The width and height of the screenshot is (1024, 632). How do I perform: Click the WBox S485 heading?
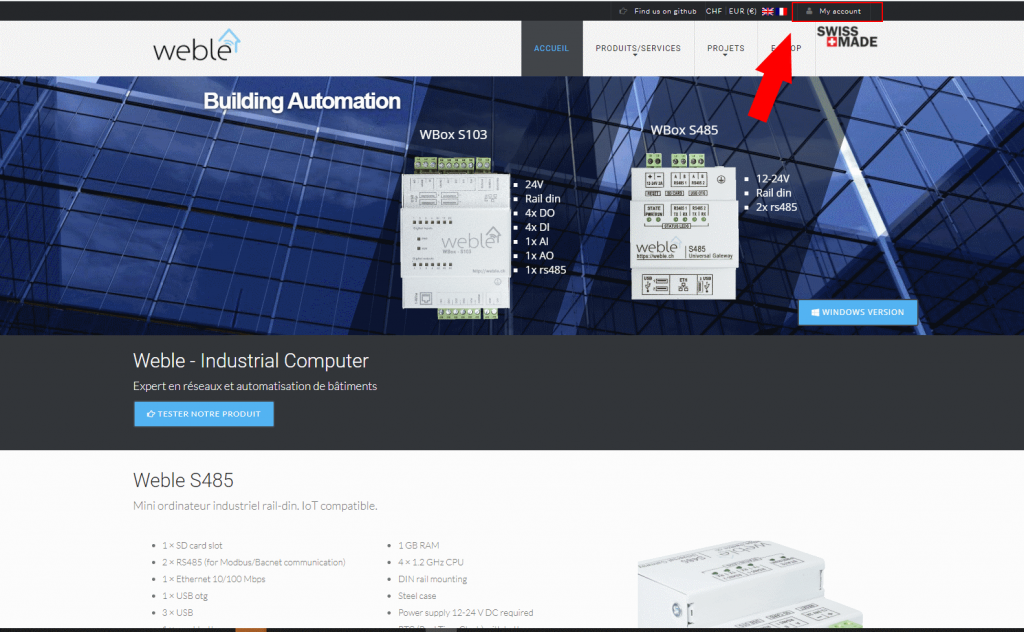pos(684,130)
